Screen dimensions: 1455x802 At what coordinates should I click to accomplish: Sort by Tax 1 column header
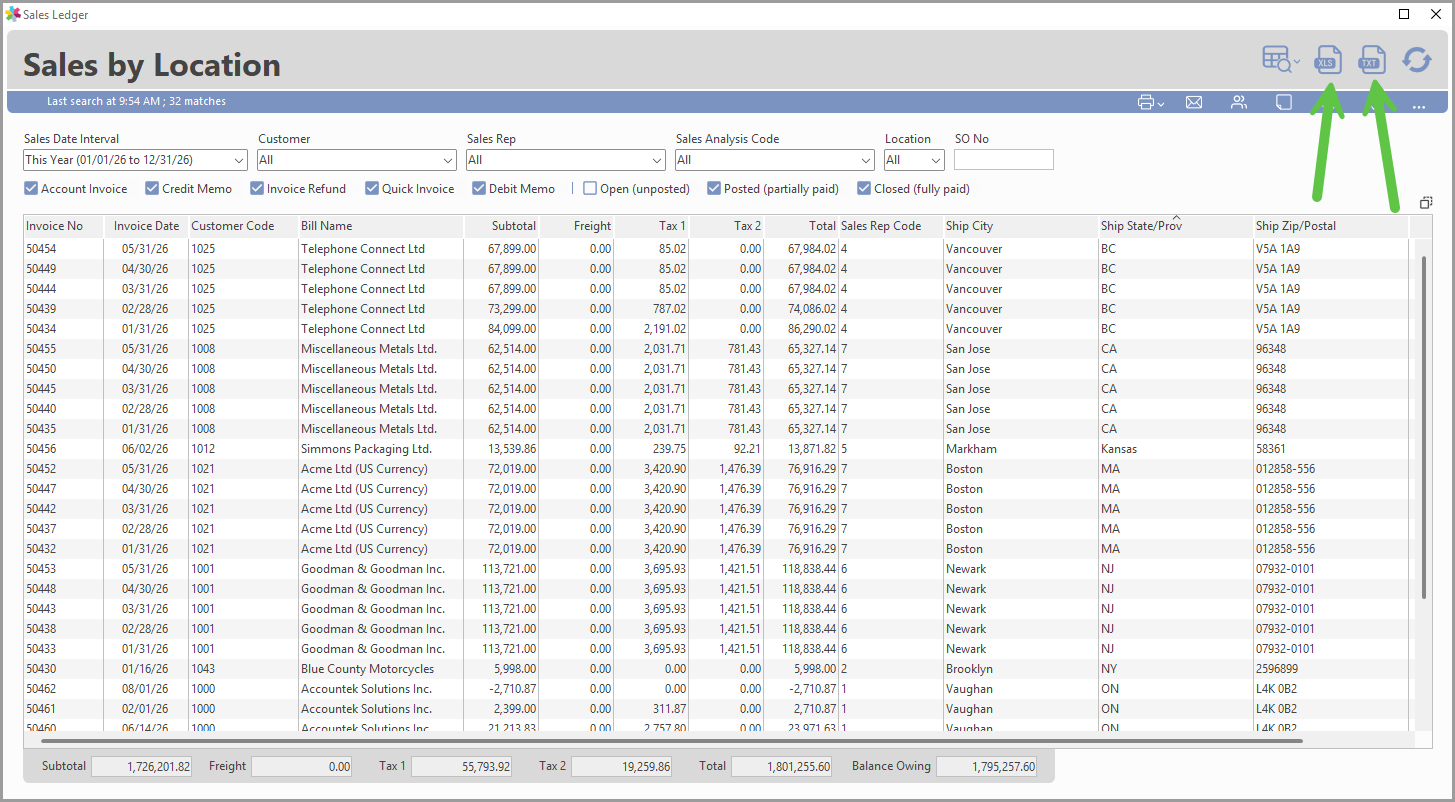652,226
